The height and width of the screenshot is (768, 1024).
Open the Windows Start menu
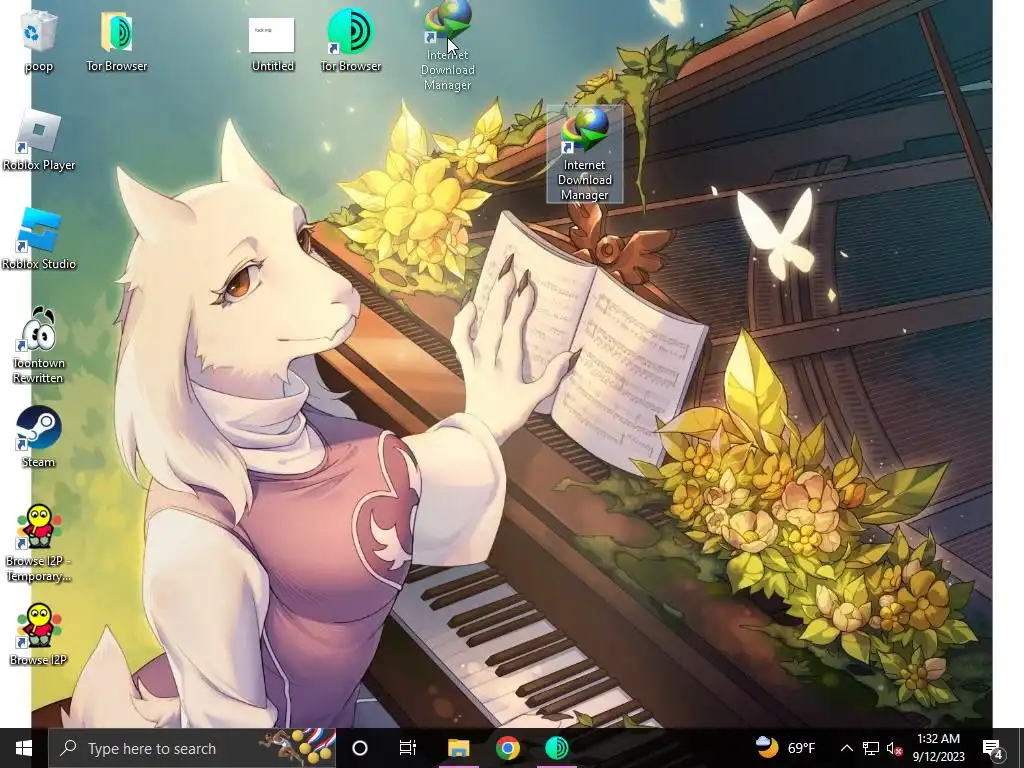[x=24, y=748]
